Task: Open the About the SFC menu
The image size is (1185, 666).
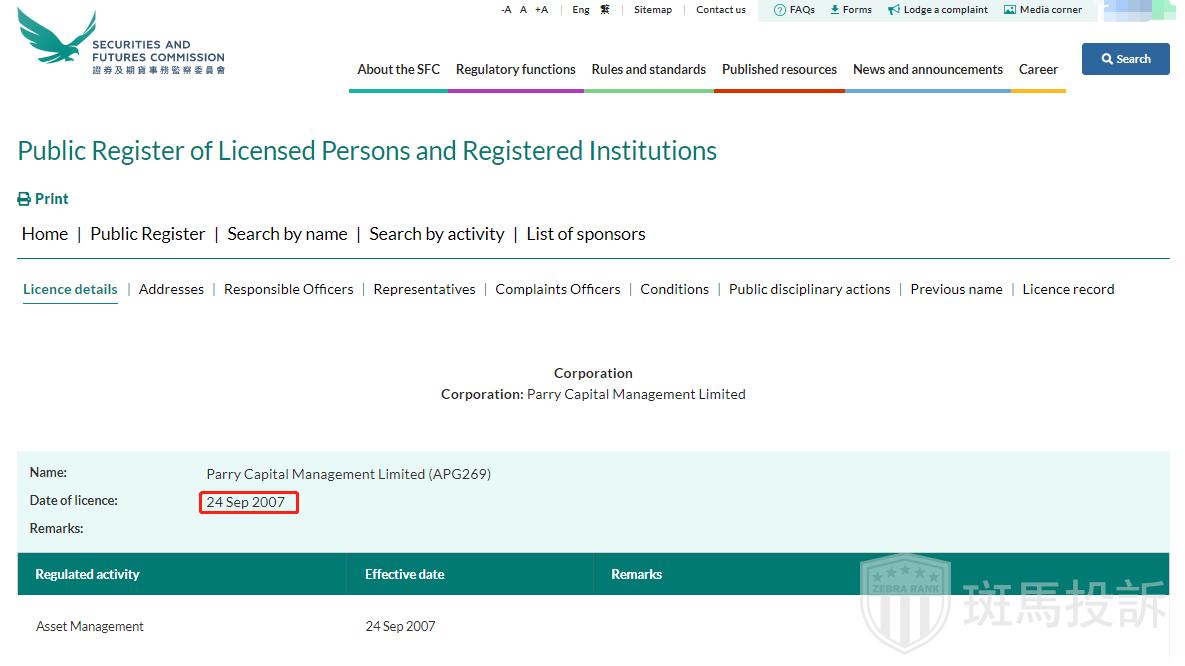Action: pyautogui.click(x=398, y=70)
